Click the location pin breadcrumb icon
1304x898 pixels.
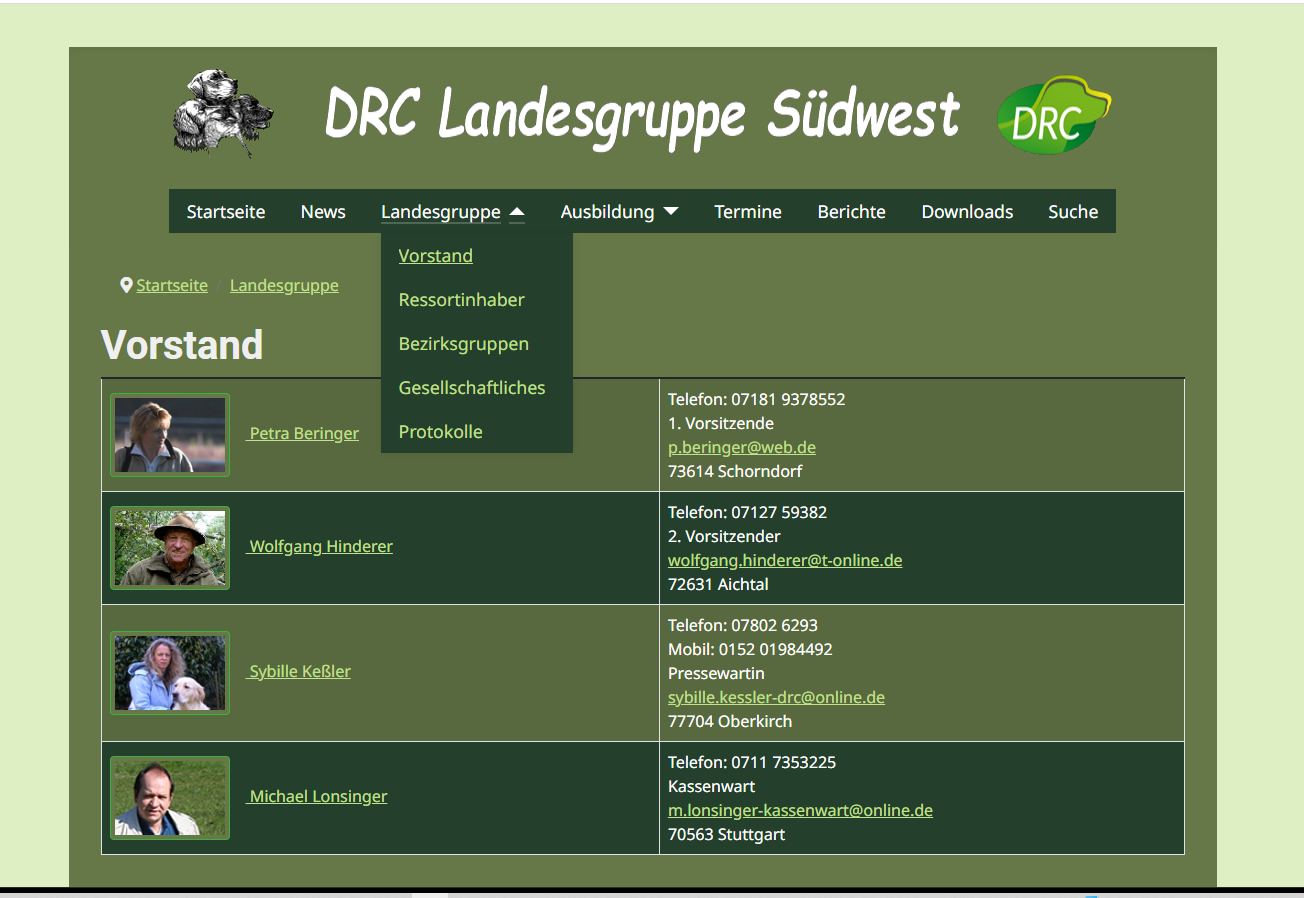coord(126,285)
